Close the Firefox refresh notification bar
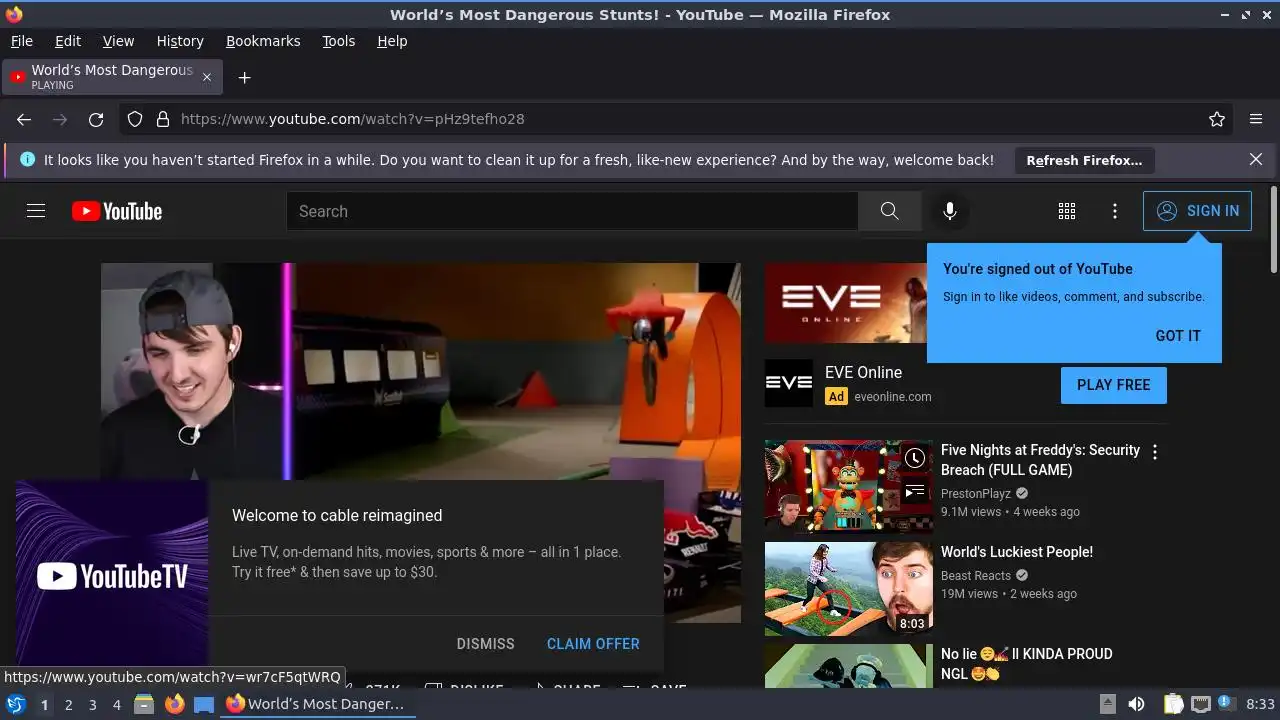This screenshot has height=720, width=1280. point(1256,159)
